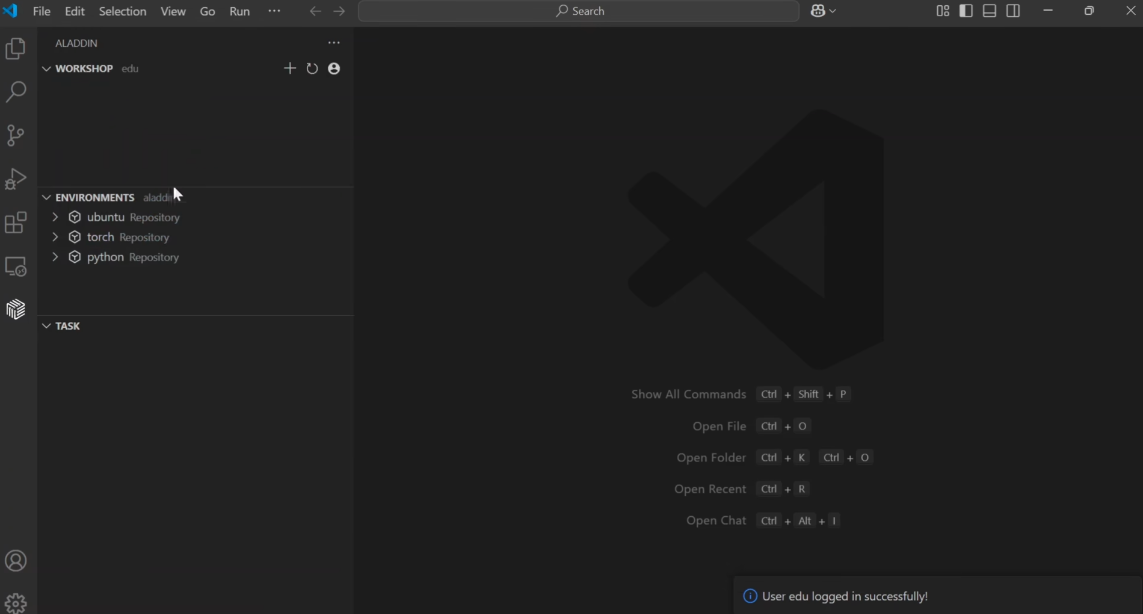This screenshot has height=614, width=1143.
Task: Go forward in navigation history
Action: 339,11
